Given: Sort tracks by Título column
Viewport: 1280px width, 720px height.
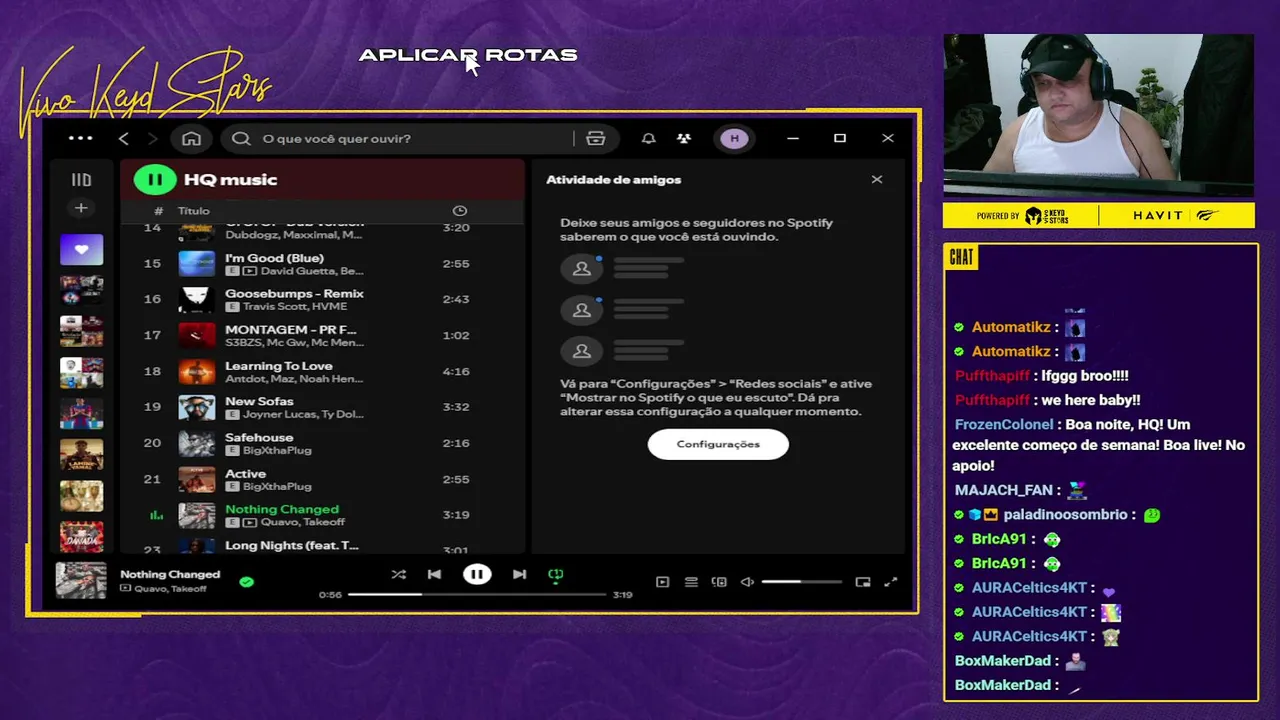Looking at the screenshot, I should [x=194, y=211].
